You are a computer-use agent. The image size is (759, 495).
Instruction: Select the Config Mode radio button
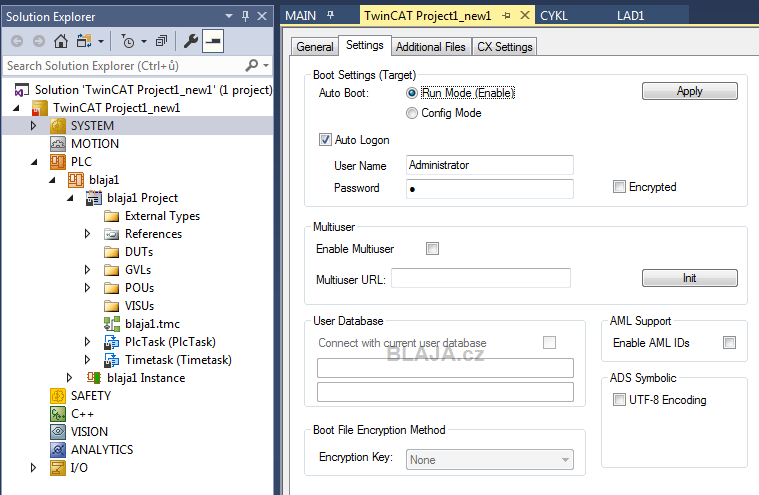coord(411,113)
